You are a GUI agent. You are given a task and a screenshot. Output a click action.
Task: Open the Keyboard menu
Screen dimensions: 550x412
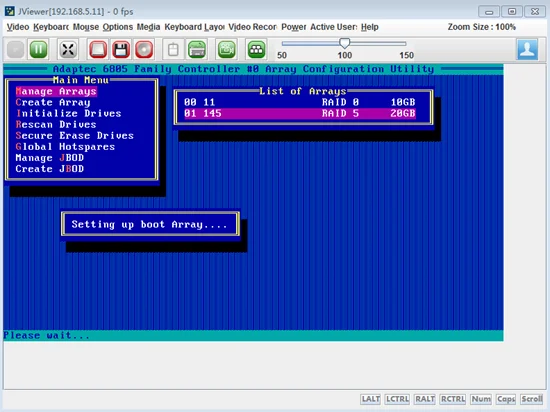click(51, 27)
